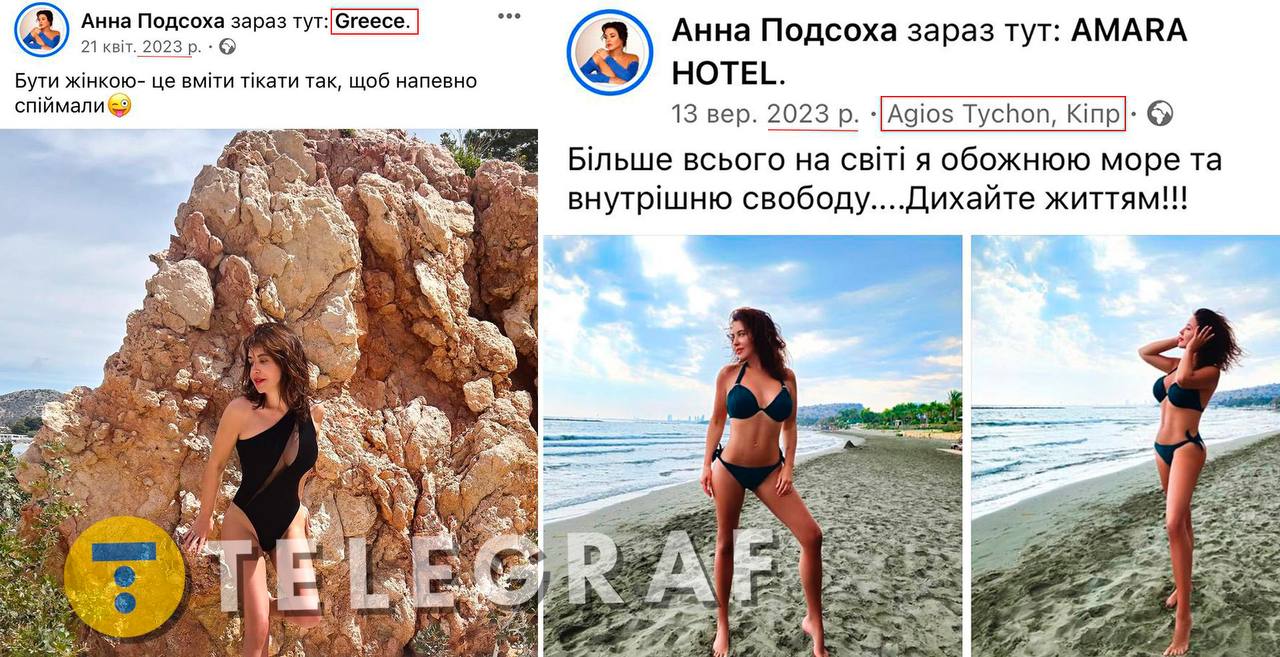The width and height of the screenshot is (1280, 657).
Task: Open side-pose beach photo on right
Action: 1126,446
